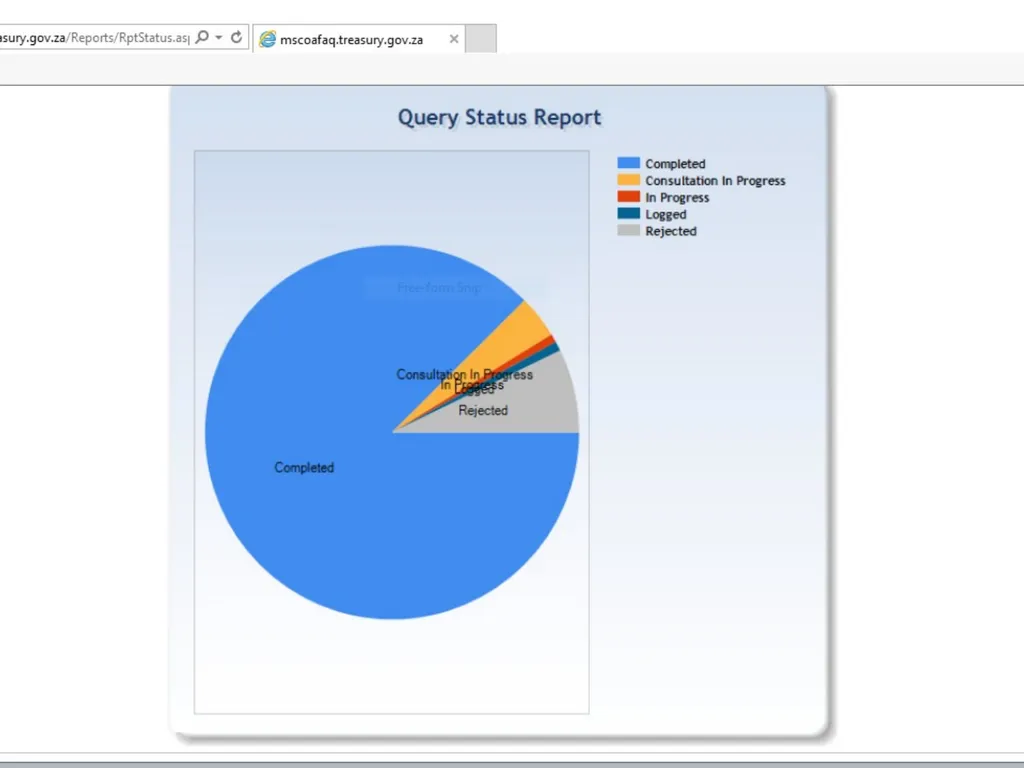Click the Consultation In Progress orange swatch
Image resolution: width=1024 pixels, height=768 pixels.
(628, 180)
